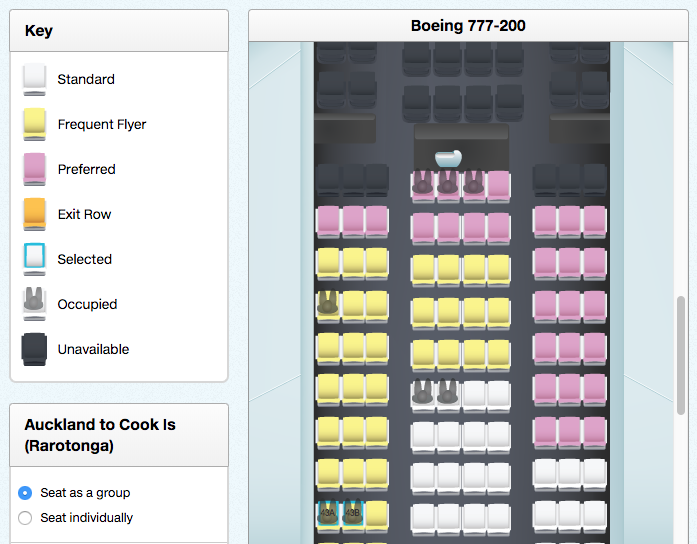Click the pink Preferred seat key icon

click(x=34, y=169)
